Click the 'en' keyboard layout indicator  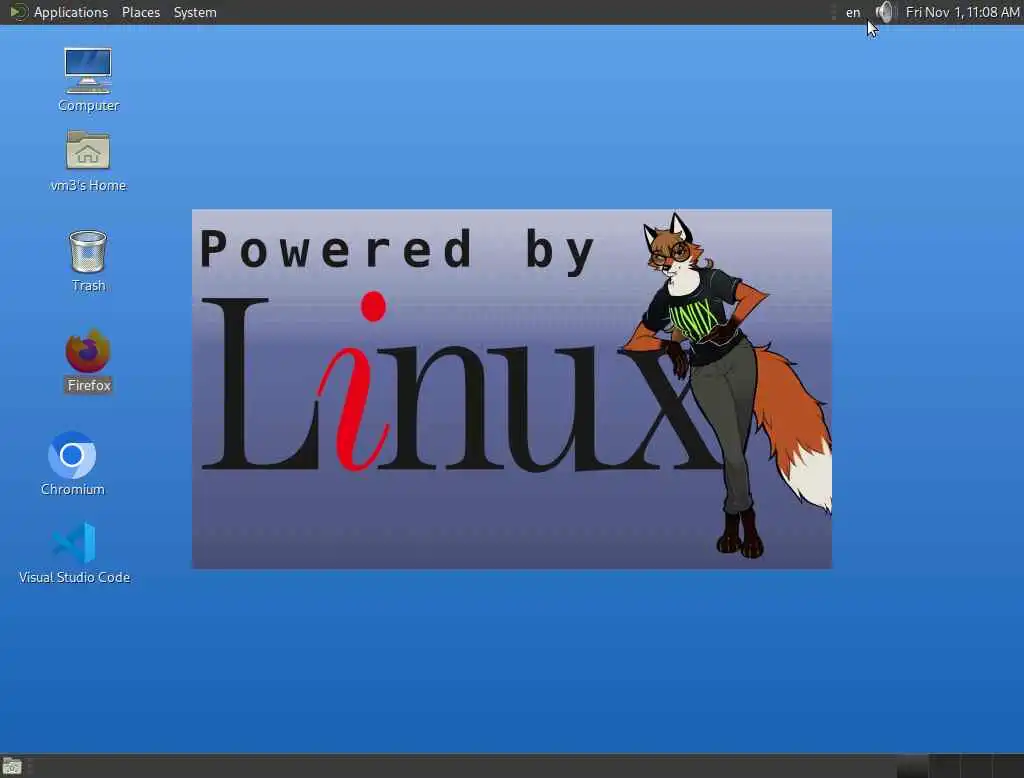[853, 12]
